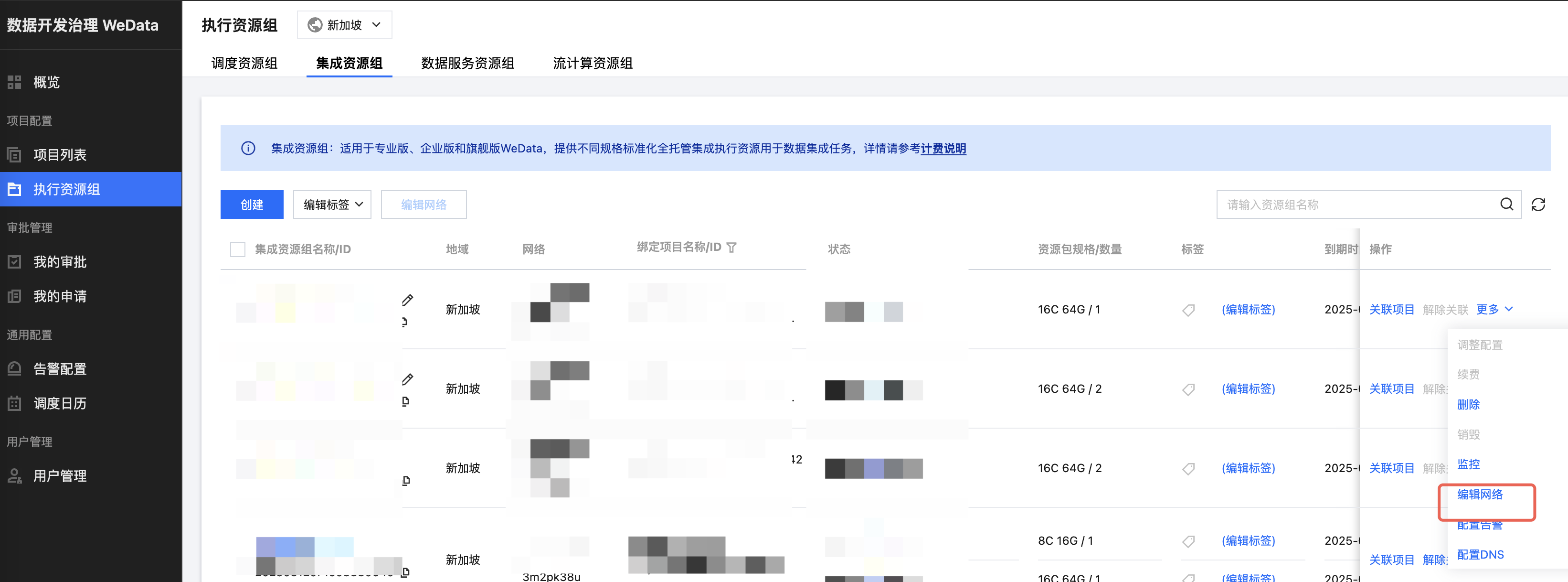Choose 配置告警 from the more menu
This screenshot has height=582, width=1568.
click(x=1480, y=525)
